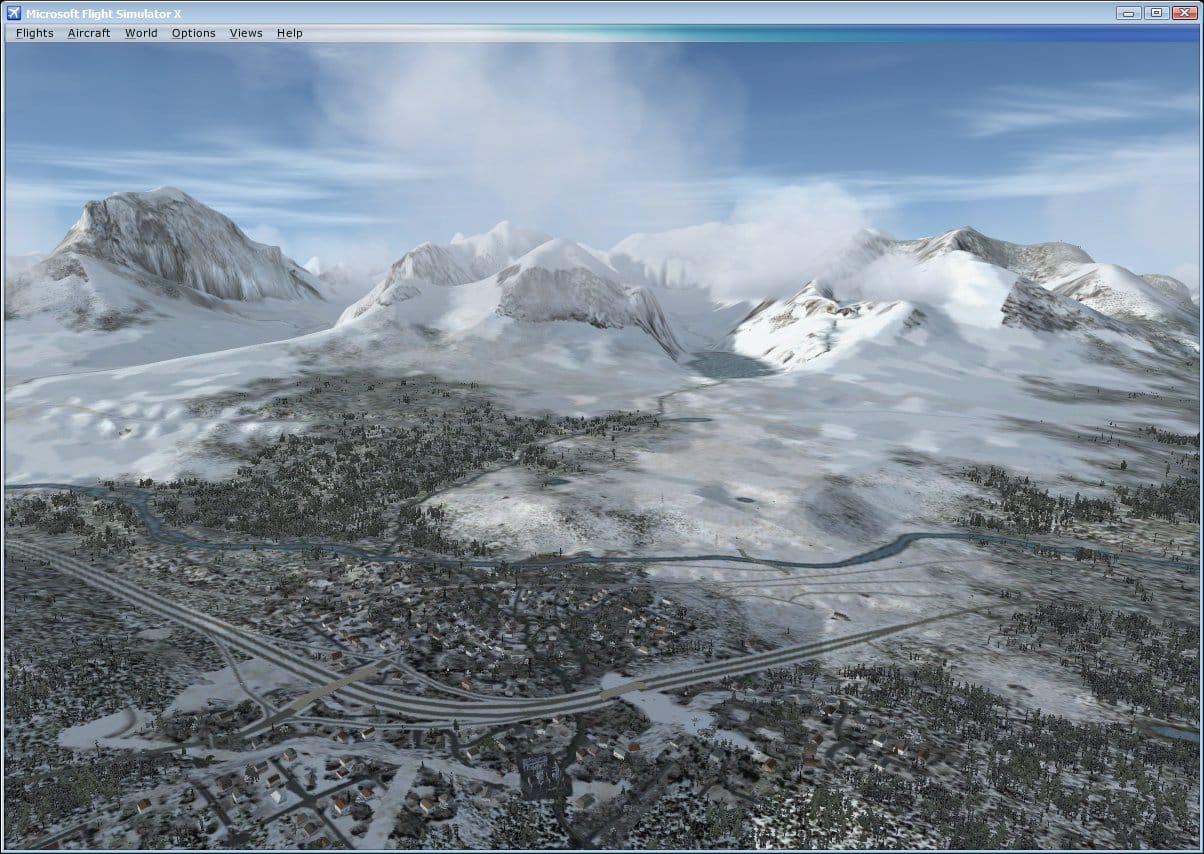Click the frozen lake between the mountains
This screenshot has height=854, width=1204.
[727, 365]
